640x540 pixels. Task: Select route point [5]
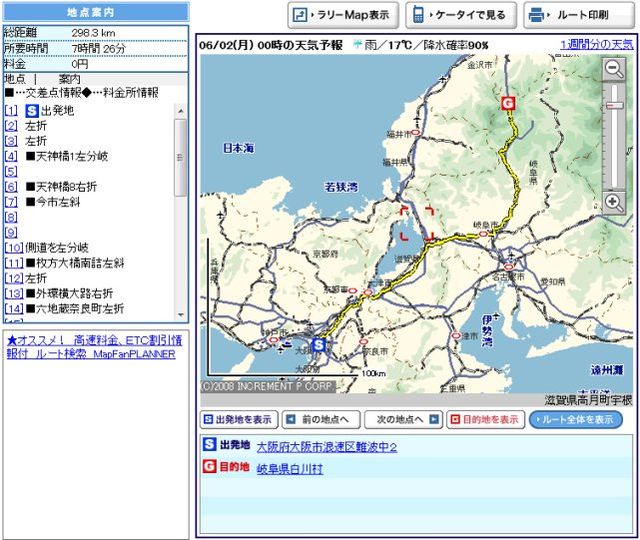[11, 171]
